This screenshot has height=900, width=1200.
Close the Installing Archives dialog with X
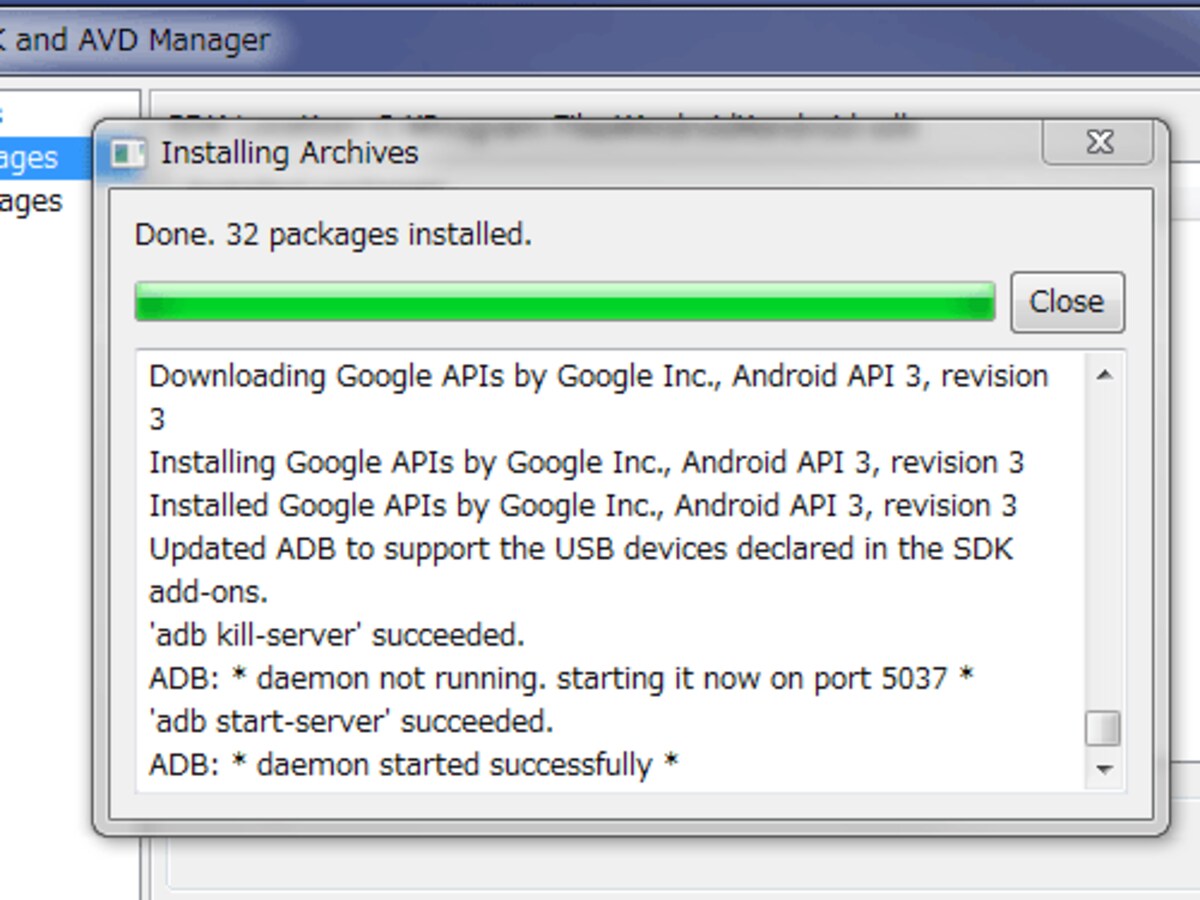[1100, 142]
